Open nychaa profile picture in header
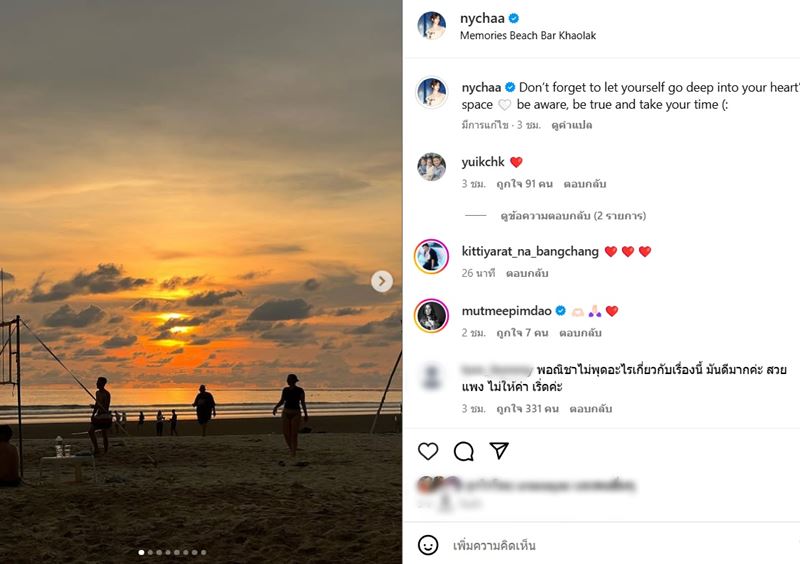This screenshot has height=564, width=800. point(431,26)
